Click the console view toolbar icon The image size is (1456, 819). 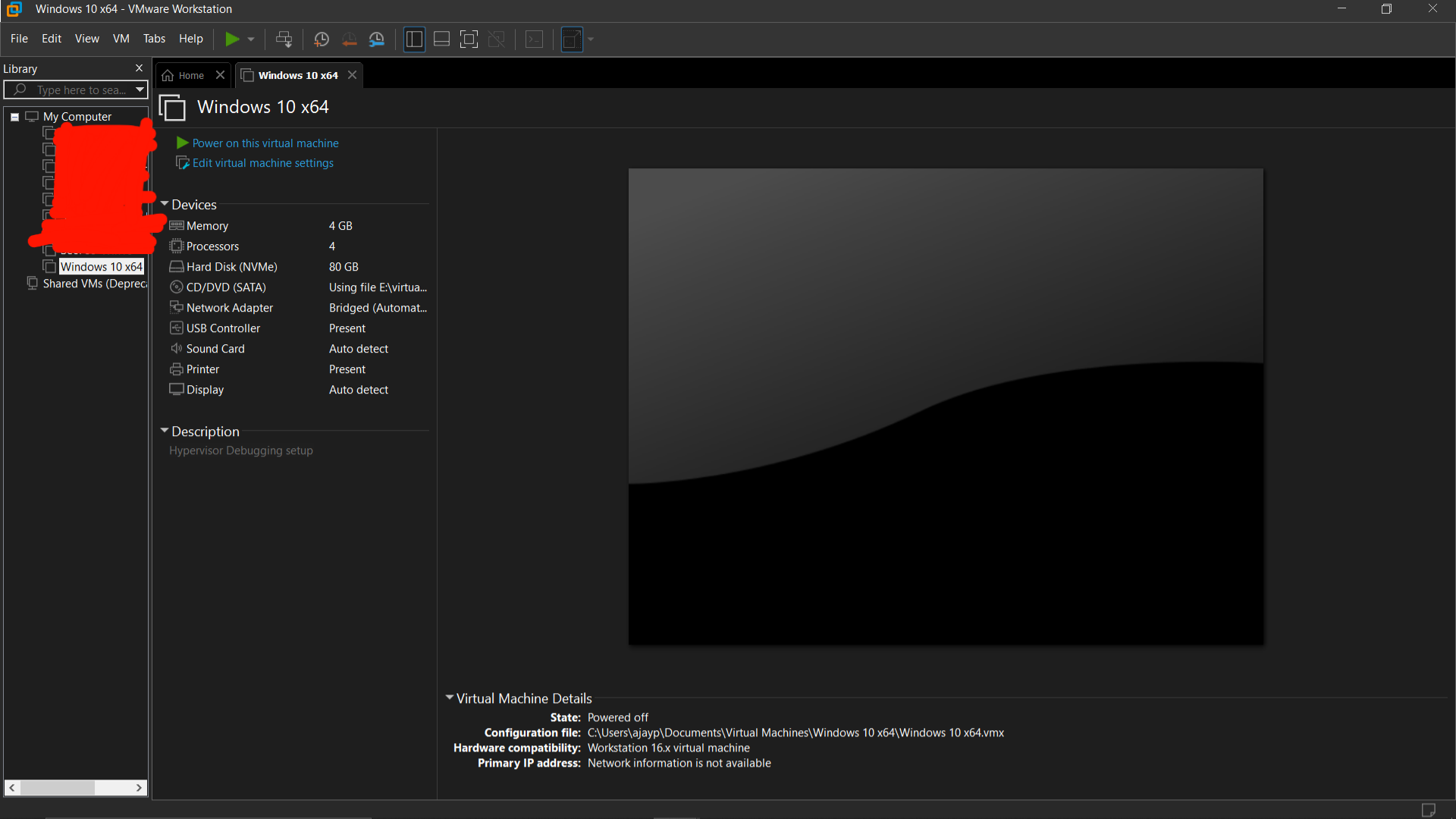point(534,39)
